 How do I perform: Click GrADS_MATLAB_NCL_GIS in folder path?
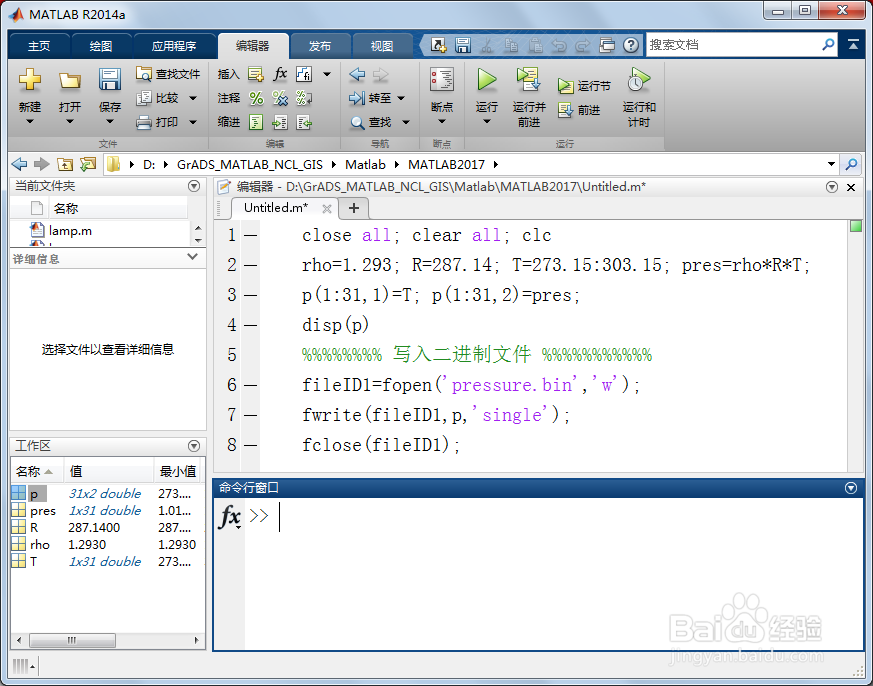pyautogui.click(x=250, y=164)
